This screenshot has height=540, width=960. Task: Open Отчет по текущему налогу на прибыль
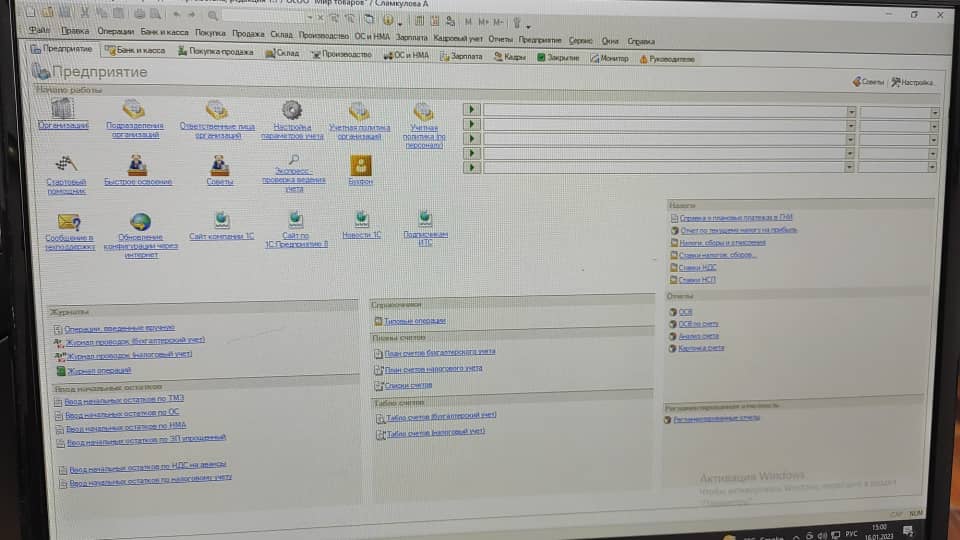click(738, 230)
